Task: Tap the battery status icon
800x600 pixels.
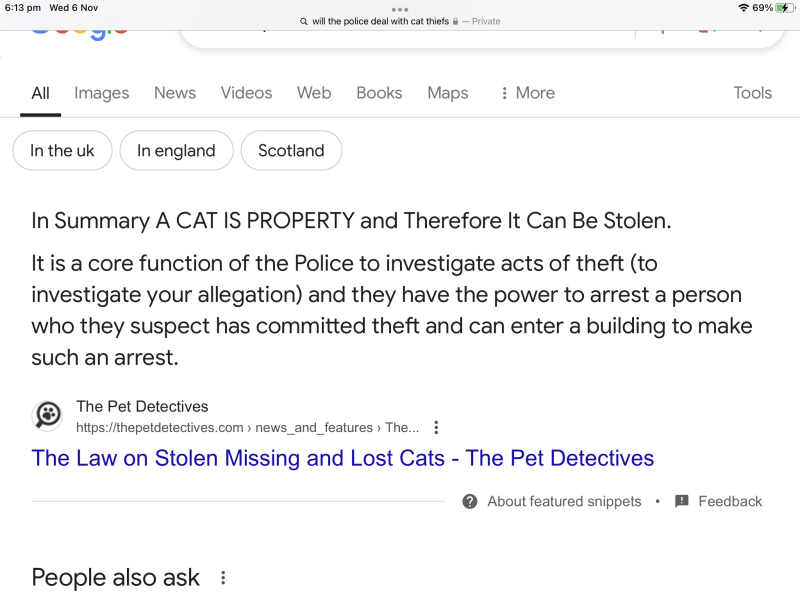Action: click(785, 8)
